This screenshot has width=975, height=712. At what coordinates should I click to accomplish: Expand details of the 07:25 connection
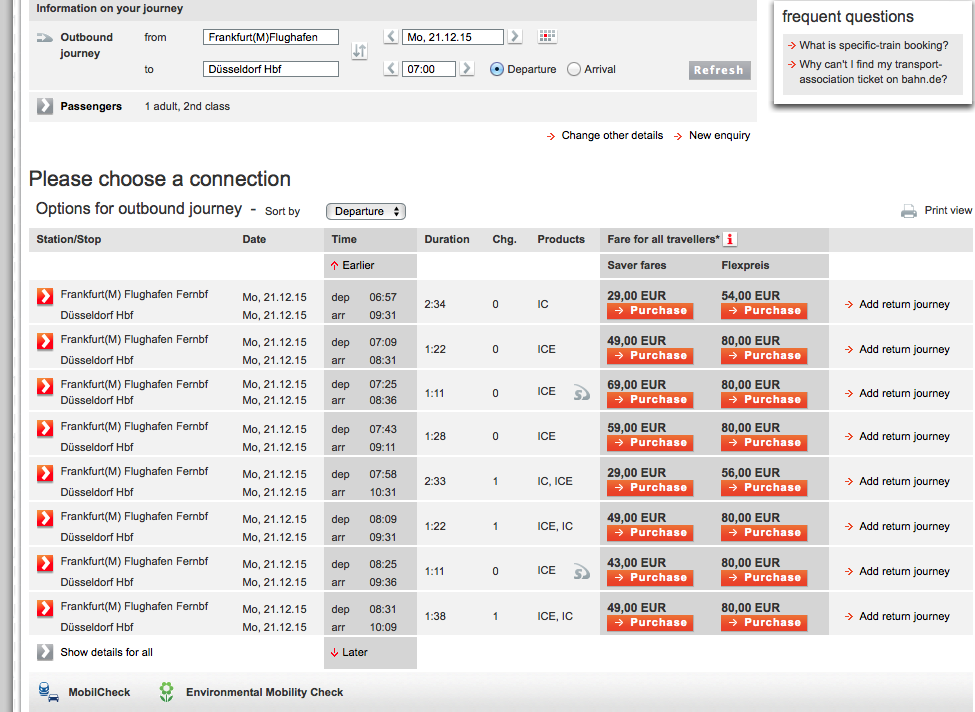pyautogui.click(x=45, y=386)
